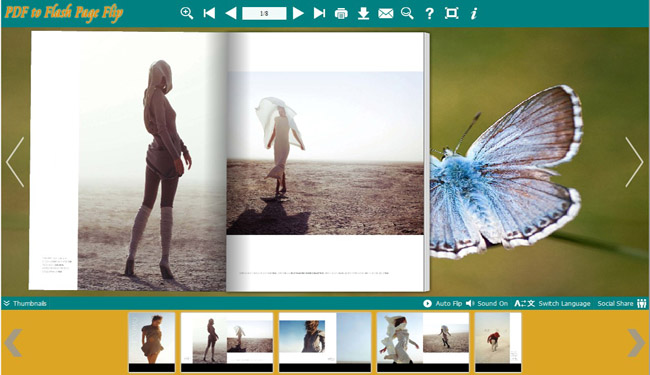
Task: Open the search tool
Action: point(407,13)
